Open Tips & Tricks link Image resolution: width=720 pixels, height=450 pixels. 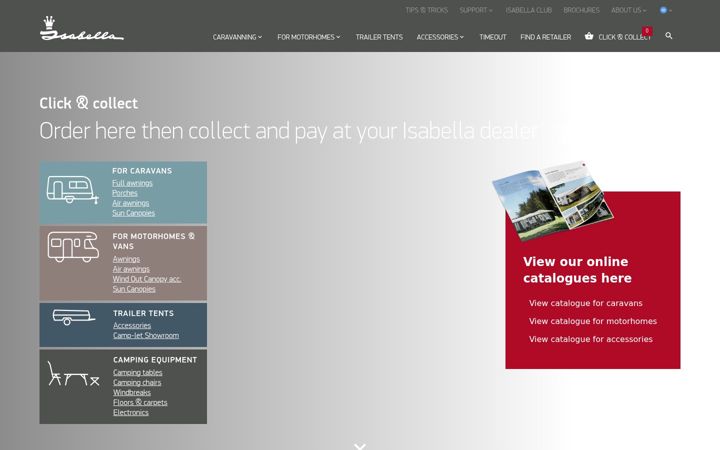(x=427, y=10)
